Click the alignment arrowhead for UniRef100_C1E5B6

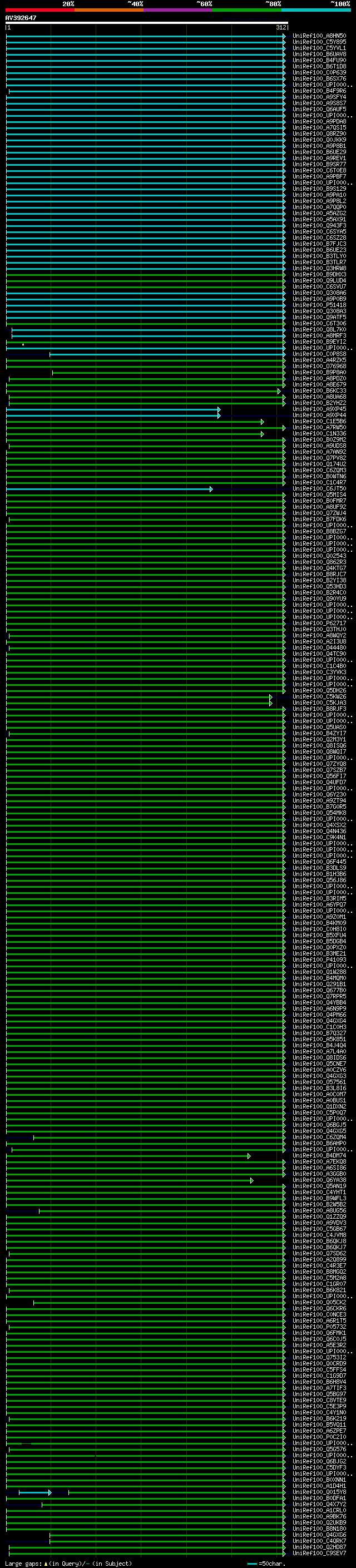coord(263,422)
